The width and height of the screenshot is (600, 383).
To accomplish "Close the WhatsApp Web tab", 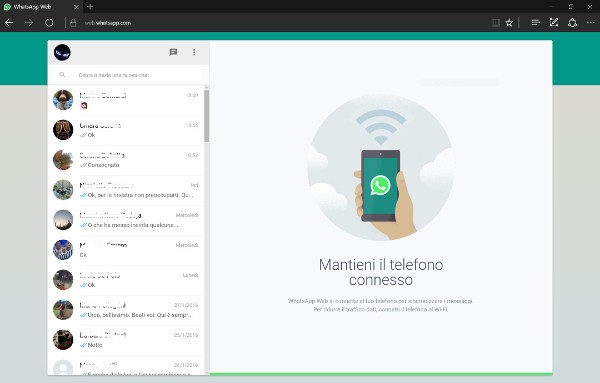I will click(x=76, y=7).
